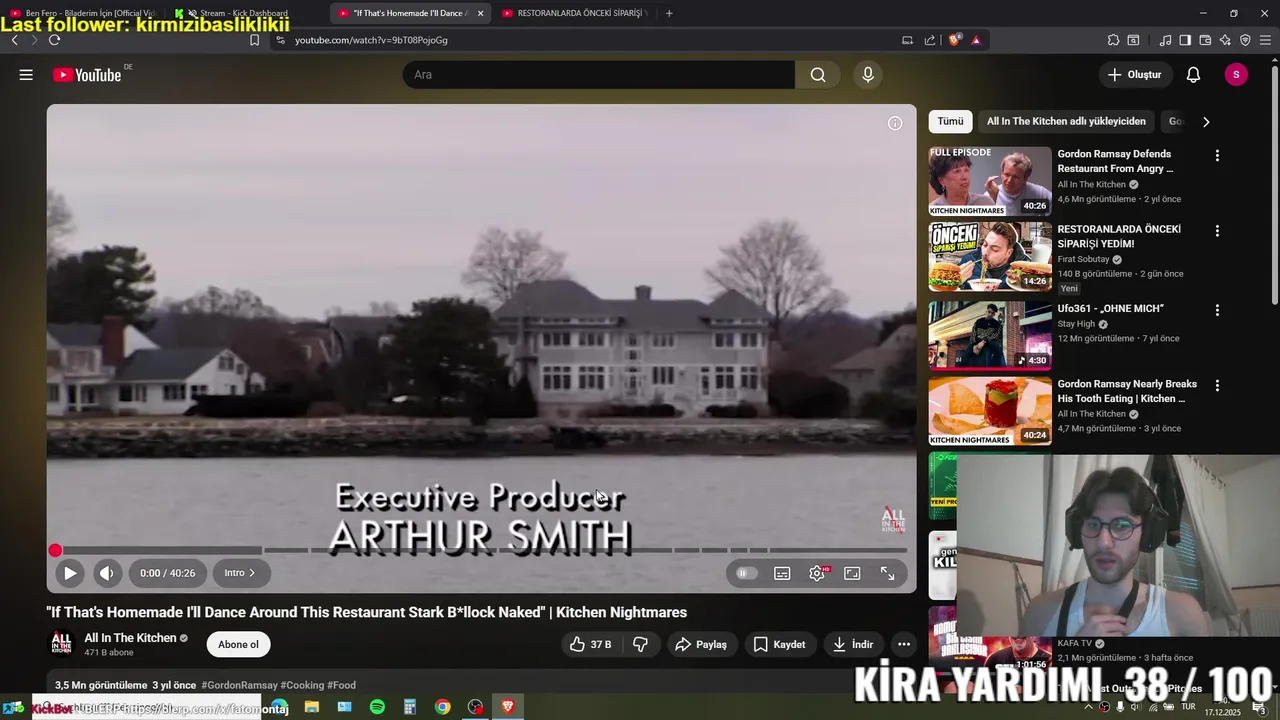The width and height of the screenshot is (1280, 720).
Task: Open the Gordon Ramsay Defends Restaurant thumbnail
Action: click(x=990, y=181)
